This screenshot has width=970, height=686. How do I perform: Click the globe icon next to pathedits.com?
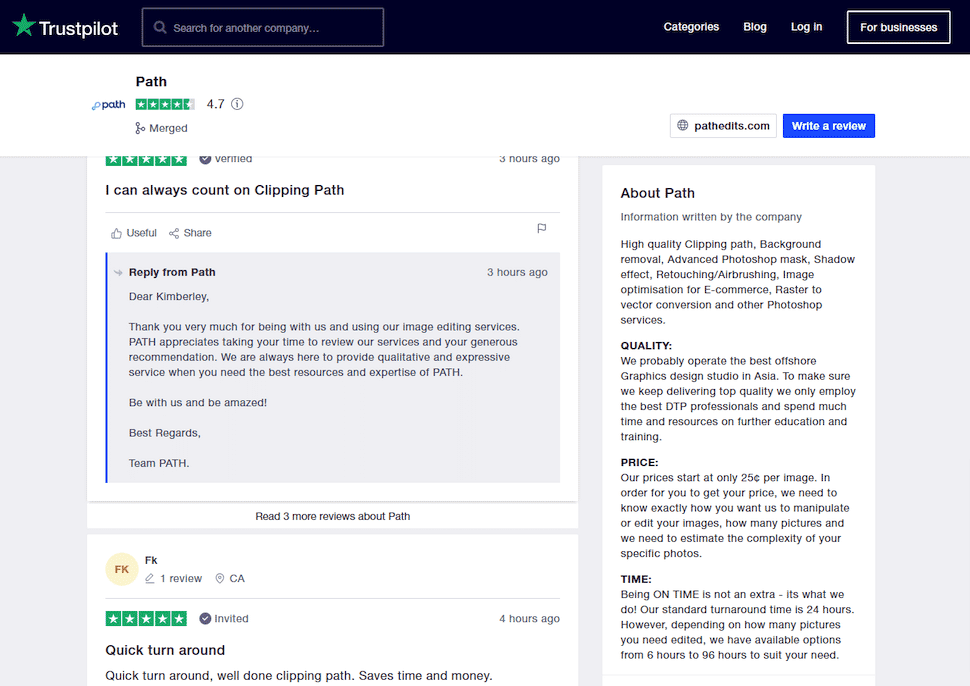click(683, 126)
